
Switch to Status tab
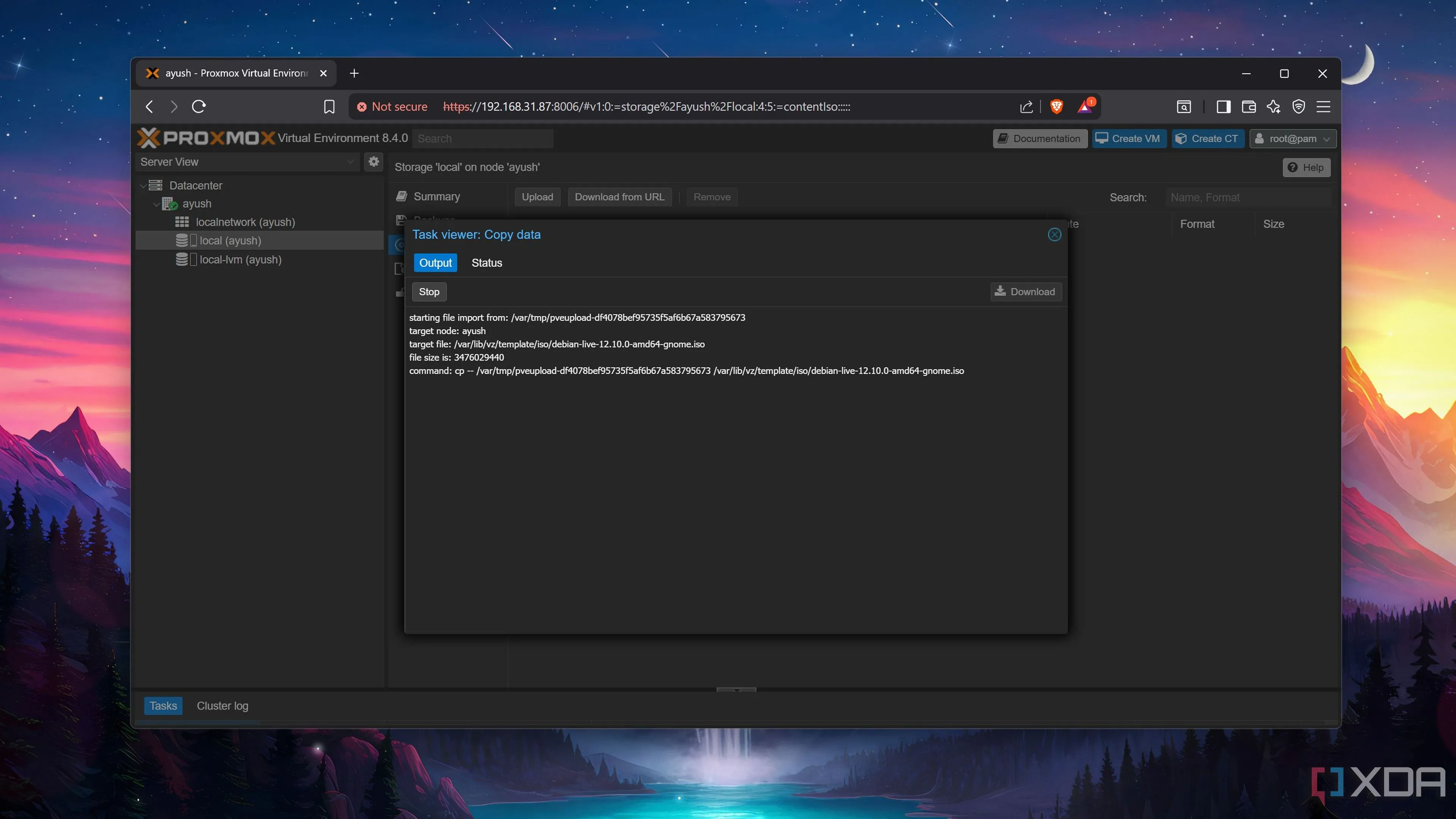coord(486,263)
